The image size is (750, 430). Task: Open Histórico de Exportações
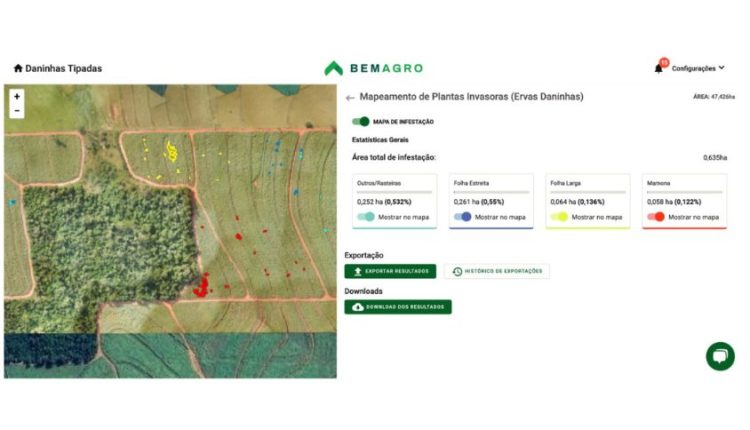[496, 271]
